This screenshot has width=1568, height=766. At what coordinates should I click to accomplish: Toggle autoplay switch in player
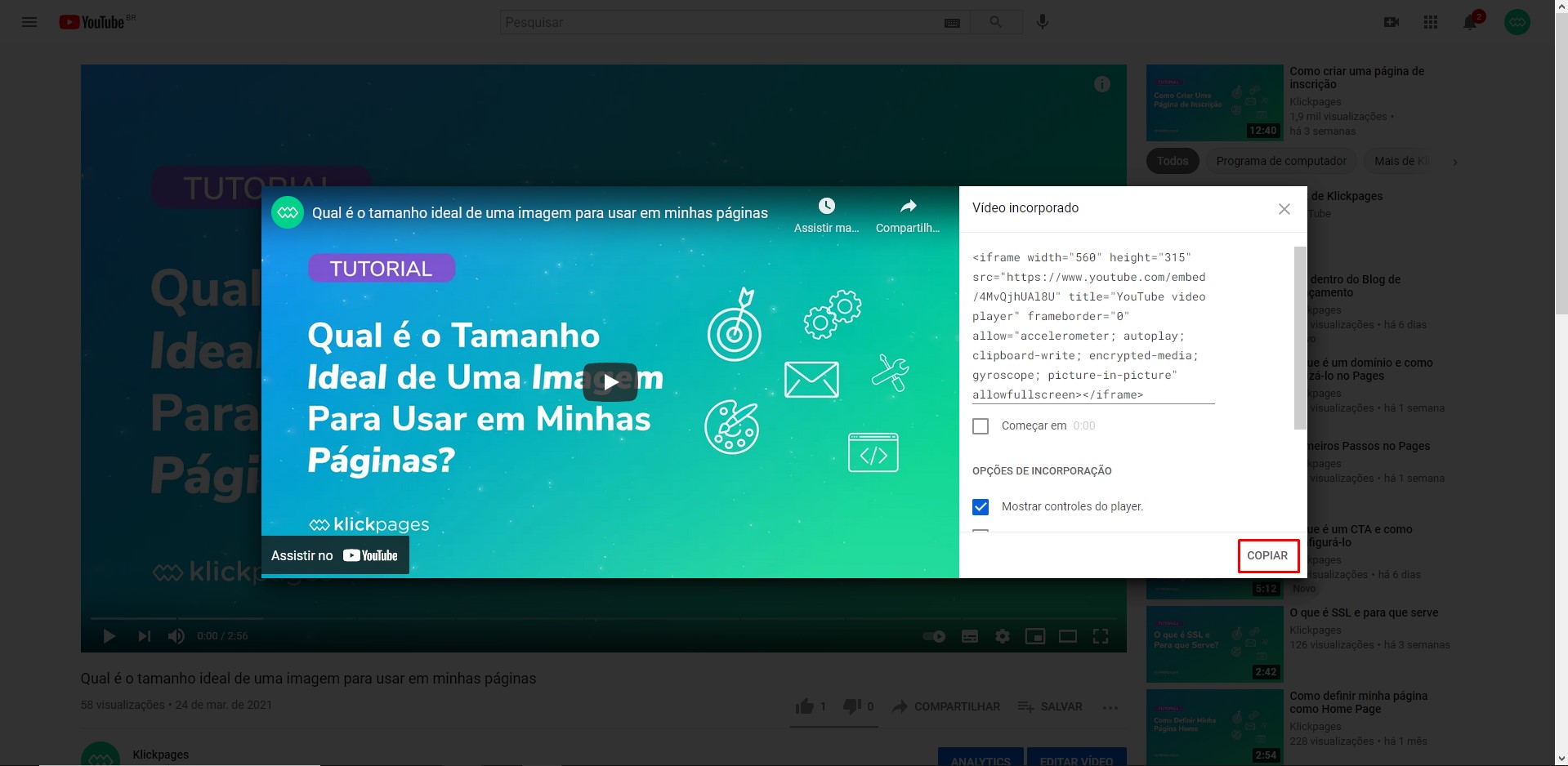click(x=934, y=636)
